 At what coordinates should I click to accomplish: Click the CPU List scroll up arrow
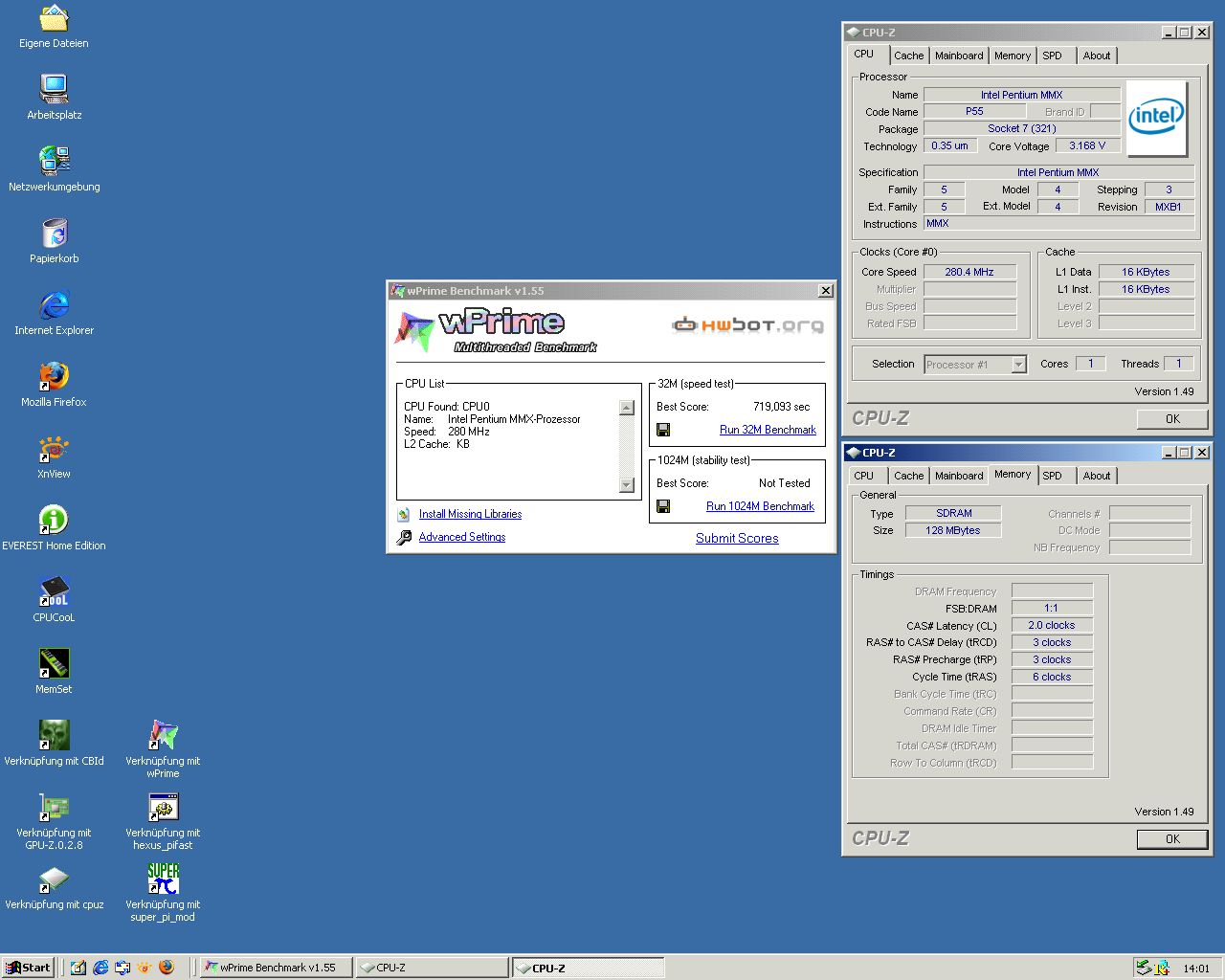pos(627,408)
